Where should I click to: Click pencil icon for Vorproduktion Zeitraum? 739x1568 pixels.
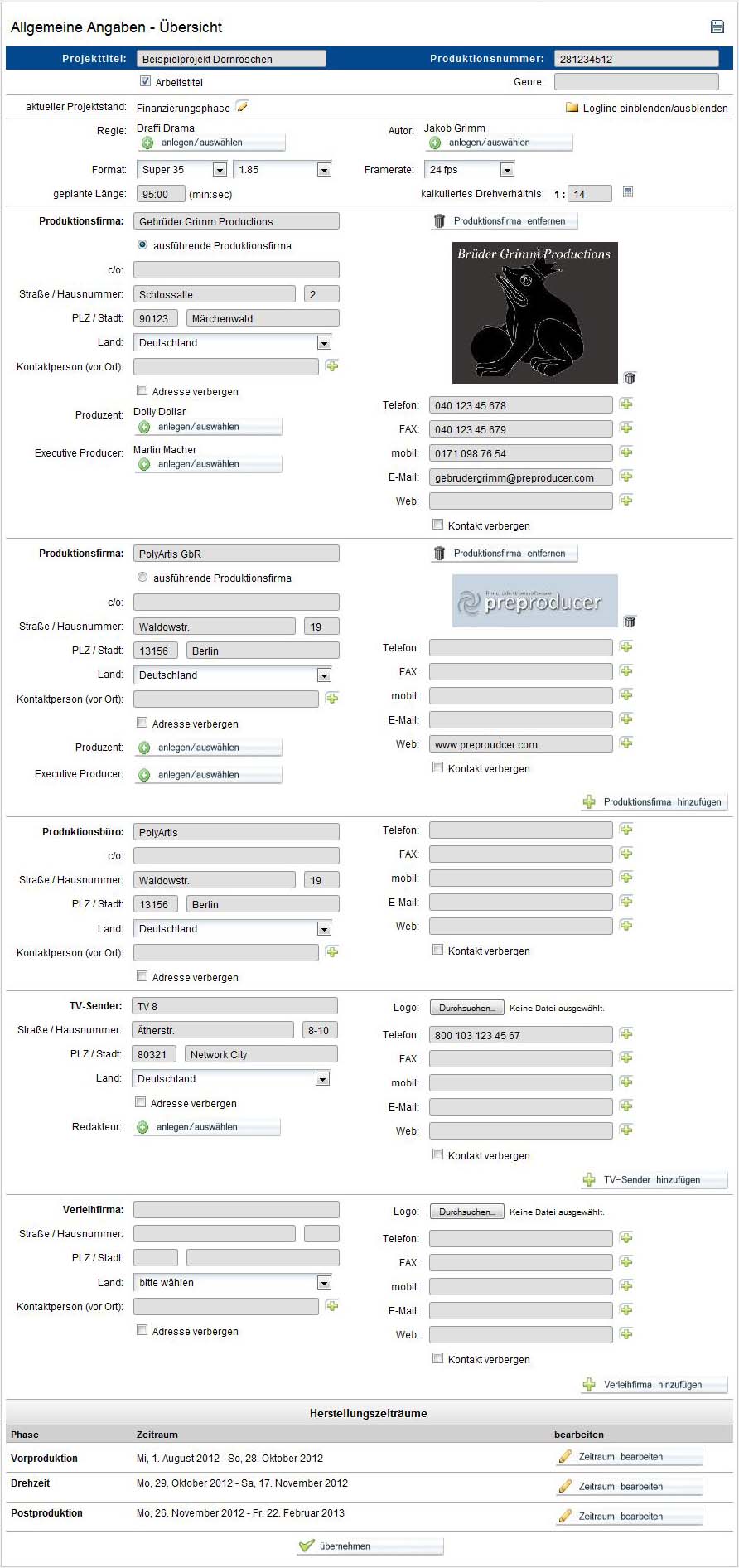point(566,1456)
